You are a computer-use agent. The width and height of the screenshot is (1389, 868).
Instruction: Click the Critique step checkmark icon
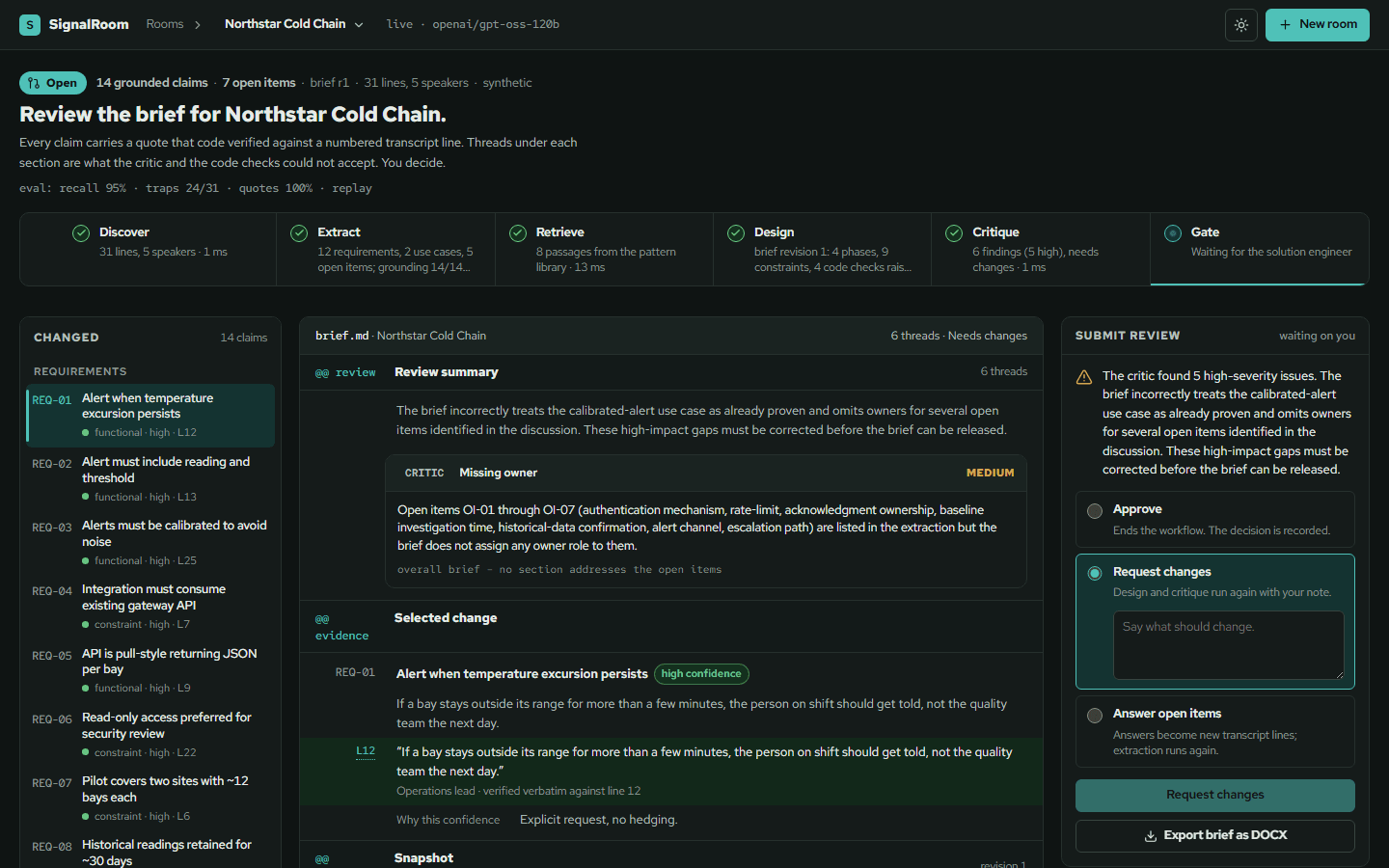(954, 232)
